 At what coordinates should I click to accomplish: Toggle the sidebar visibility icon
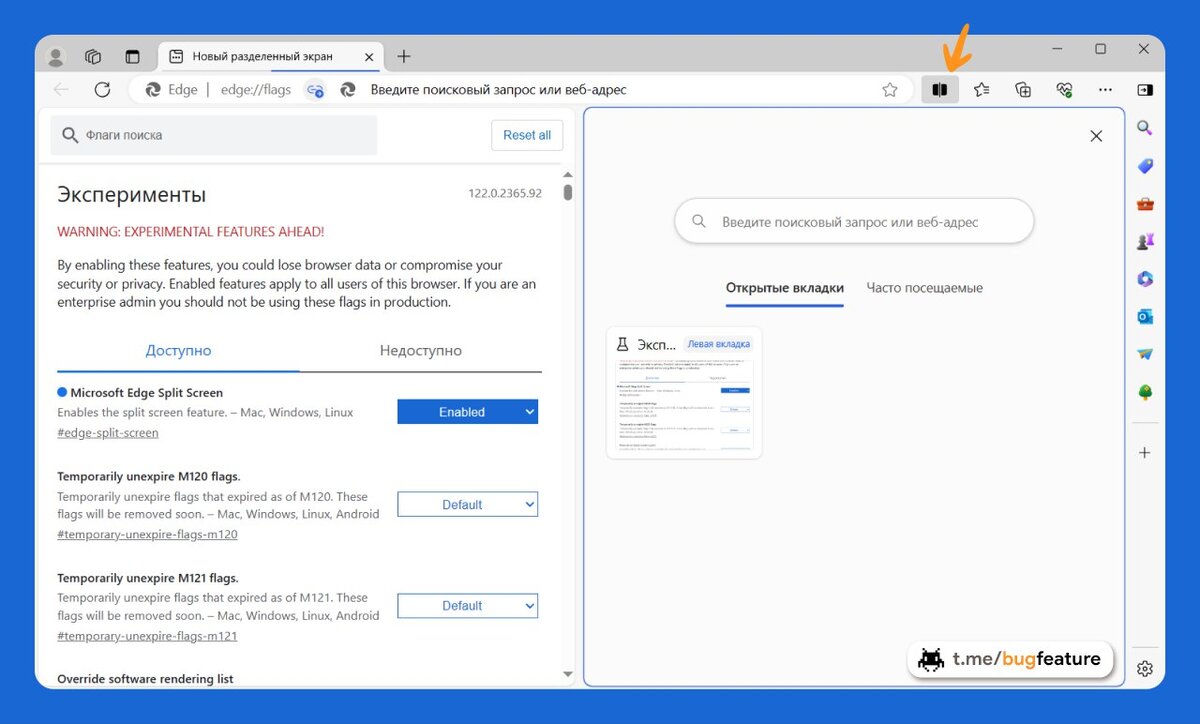[1145, 90]
